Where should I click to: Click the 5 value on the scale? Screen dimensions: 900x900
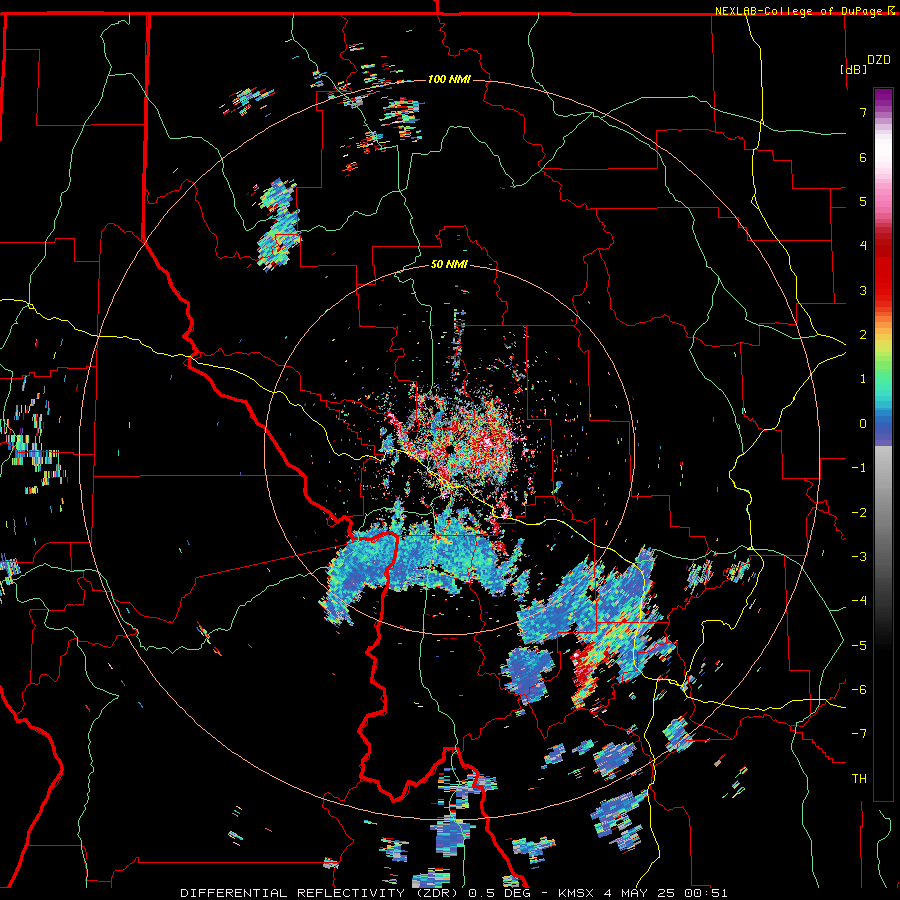coord(863,201)
